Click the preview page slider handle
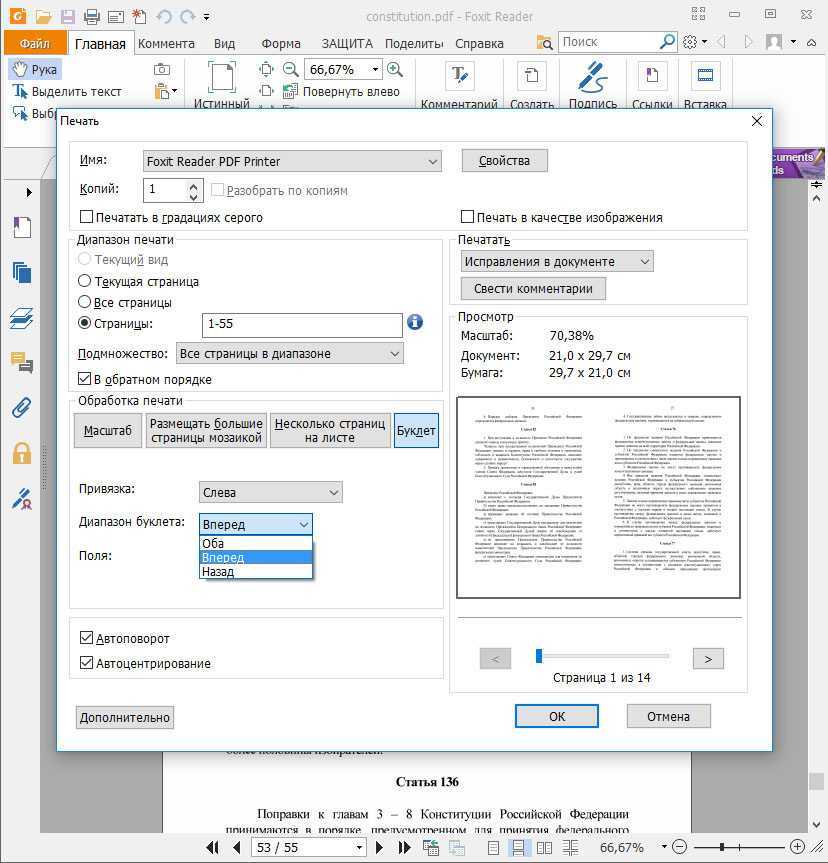The image size is (828, 863). point(539,655)
